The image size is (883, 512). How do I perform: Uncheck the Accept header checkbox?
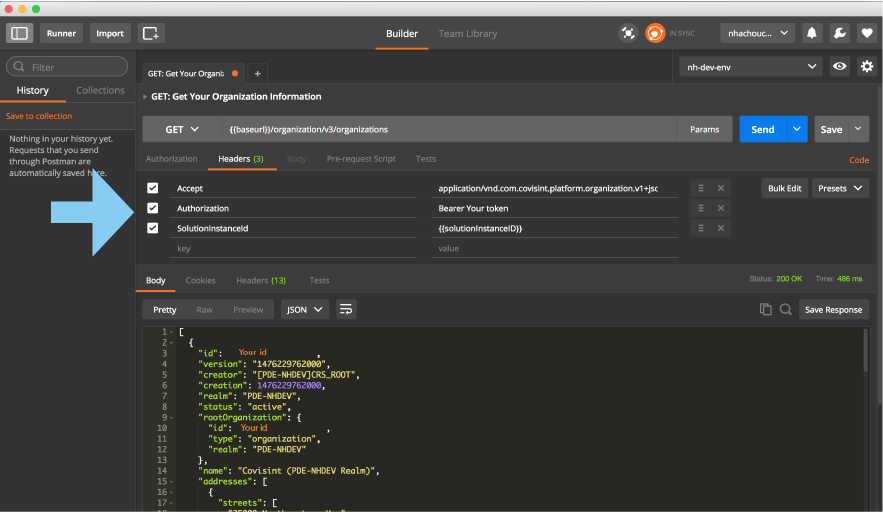pos(153,188)
